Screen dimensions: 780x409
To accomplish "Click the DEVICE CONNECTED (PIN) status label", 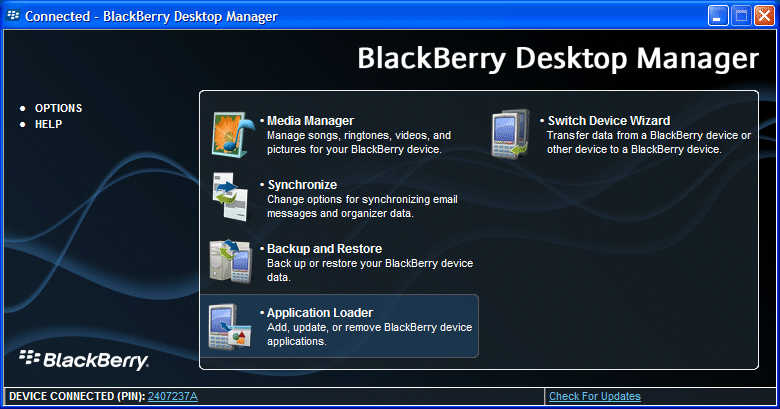I will [76, 397].
